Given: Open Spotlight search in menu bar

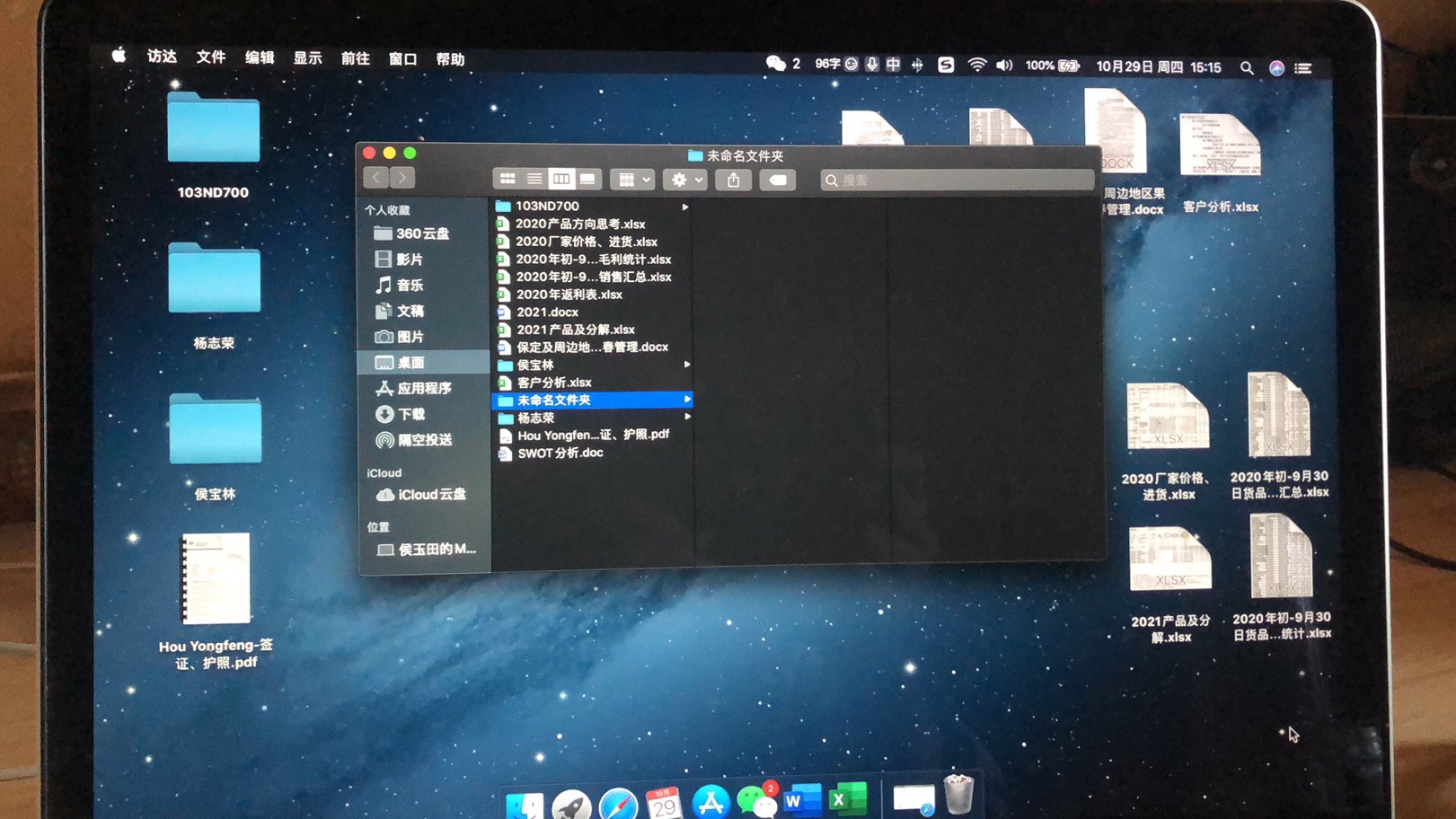Looking at the screenshot, I should (x=1247, y=68).
